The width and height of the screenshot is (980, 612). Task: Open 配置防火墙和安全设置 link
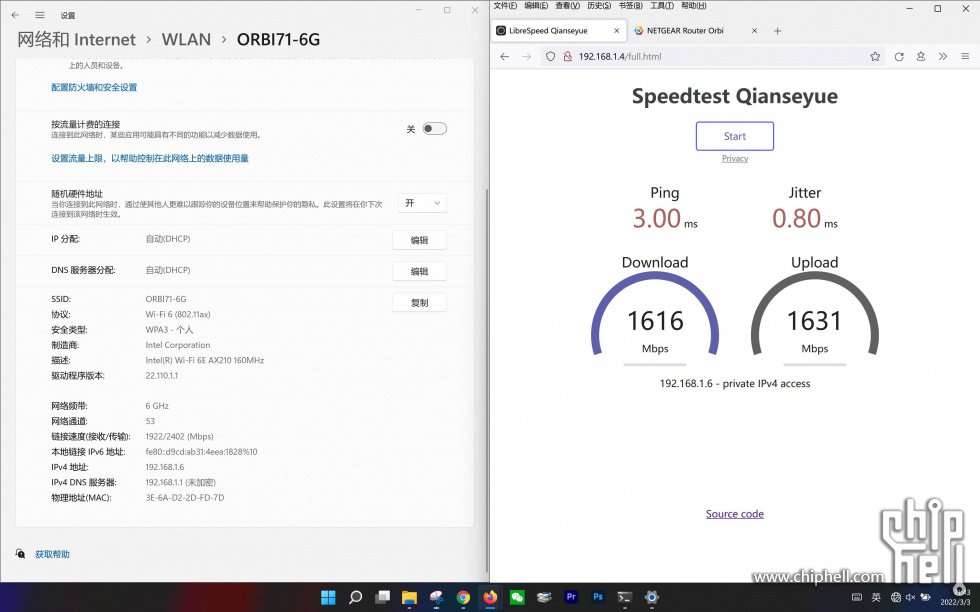pyautogui.click(x=94, y=88)
